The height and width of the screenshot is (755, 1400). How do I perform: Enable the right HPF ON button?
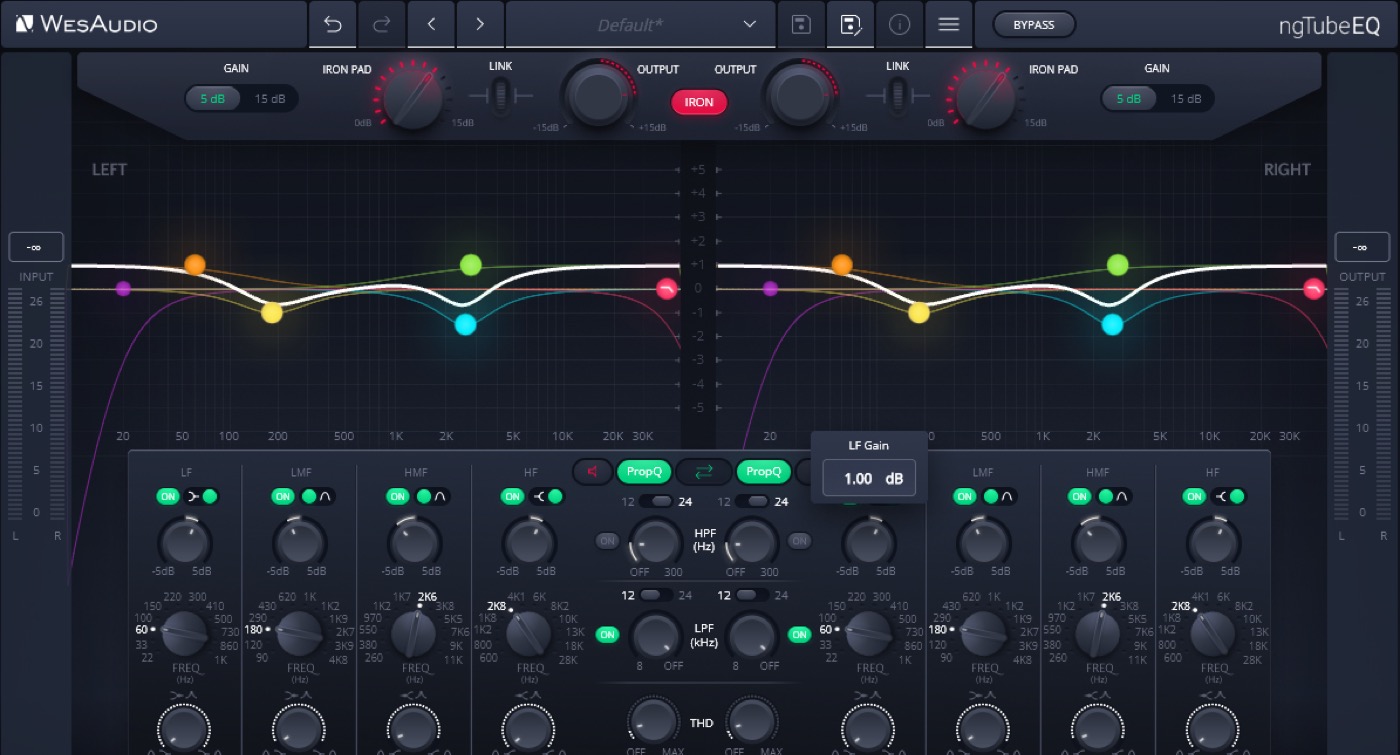click(799, 541)
